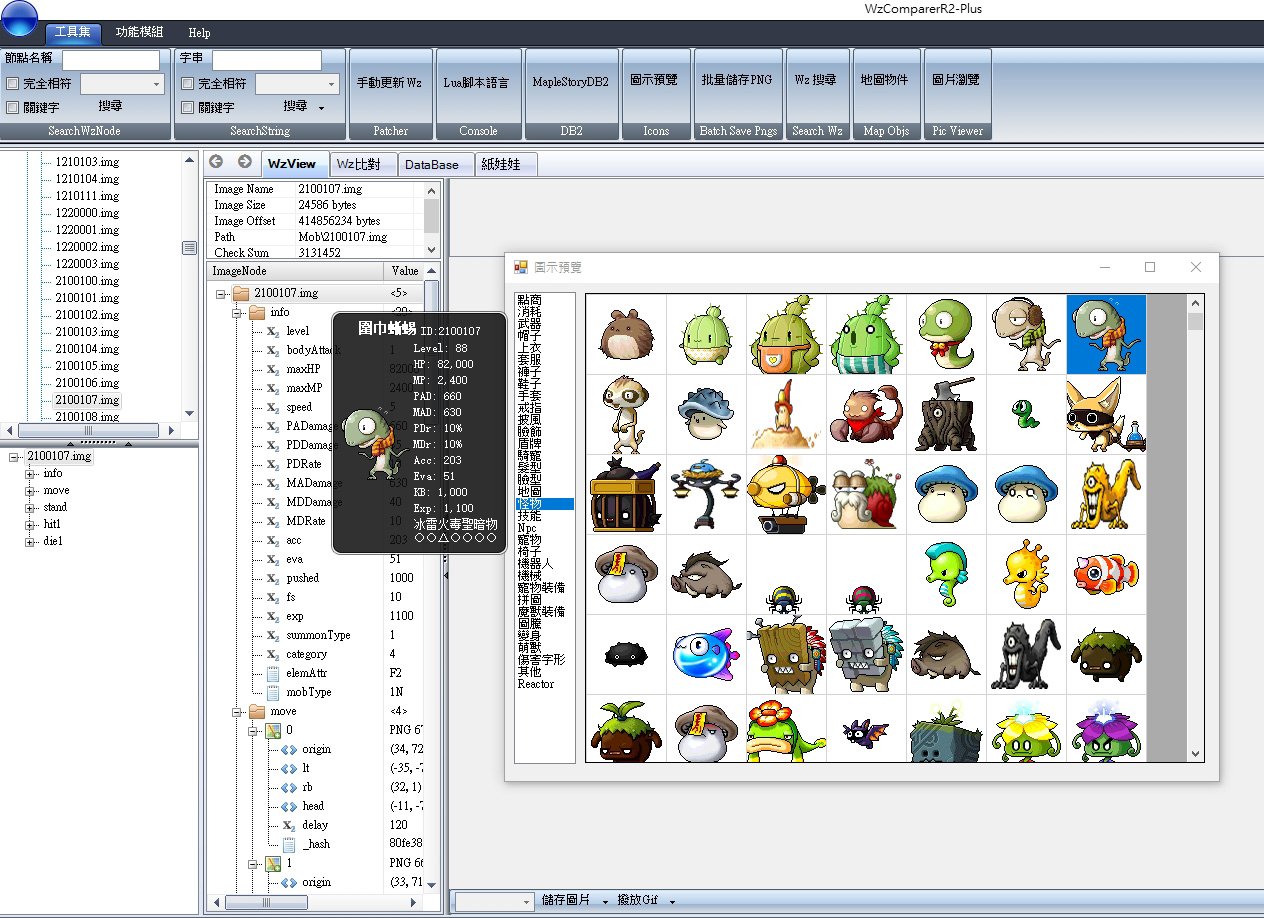This screenshot has width=1264, height=918.
Task: Open the 工具集 ribbon tab
Action: (73, 32)
